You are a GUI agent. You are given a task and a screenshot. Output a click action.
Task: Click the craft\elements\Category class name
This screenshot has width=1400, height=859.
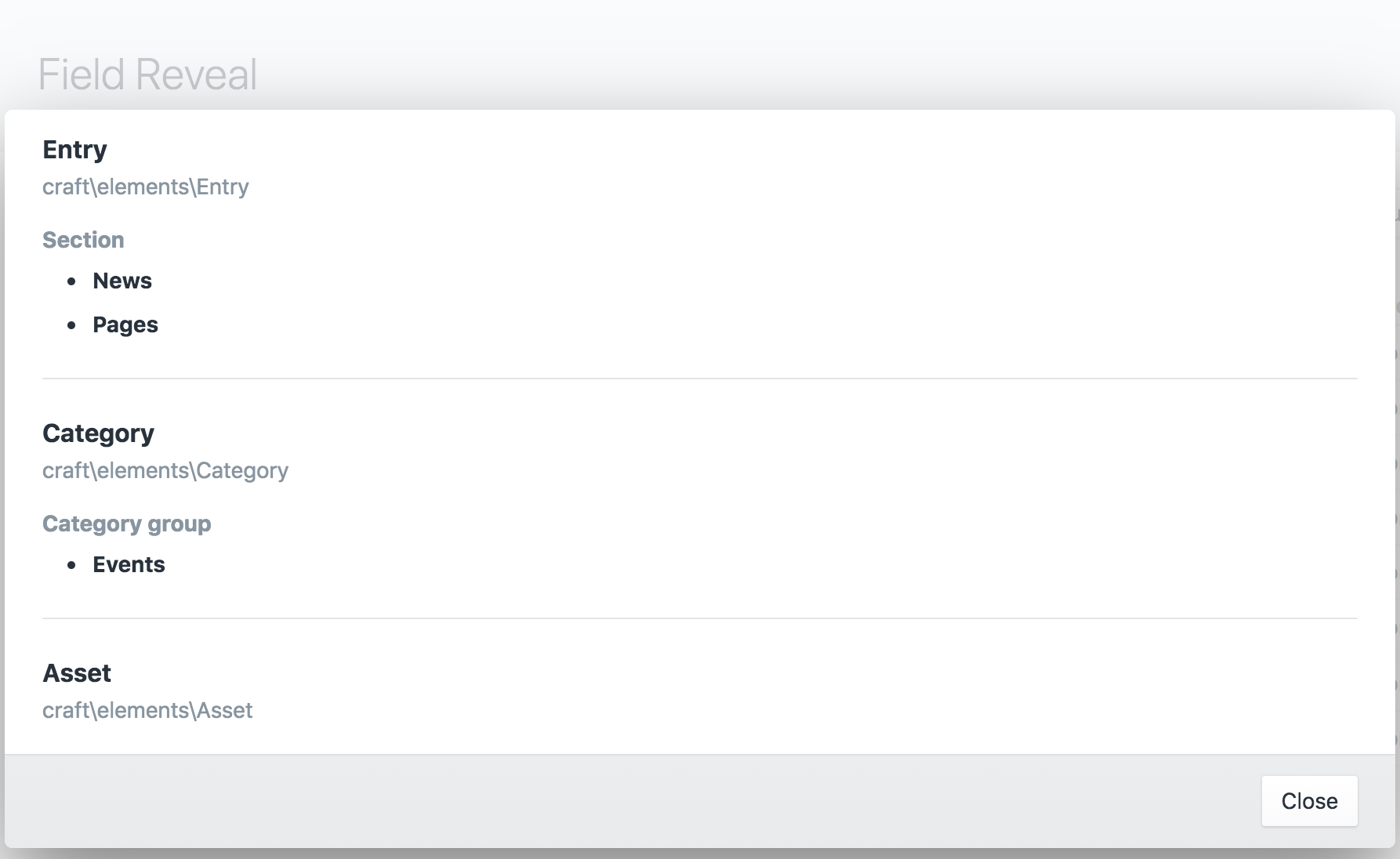(165, 471)
